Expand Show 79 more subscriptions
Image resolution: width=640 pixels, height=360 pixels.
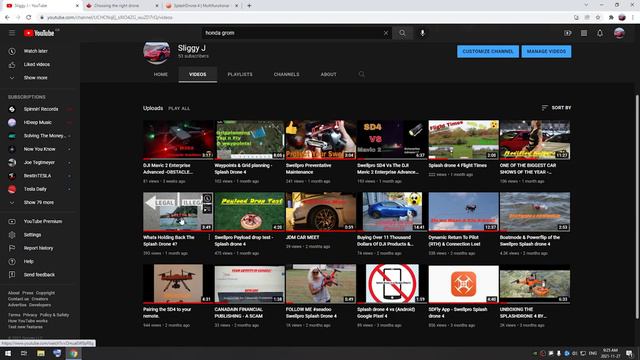coord(40,202)
